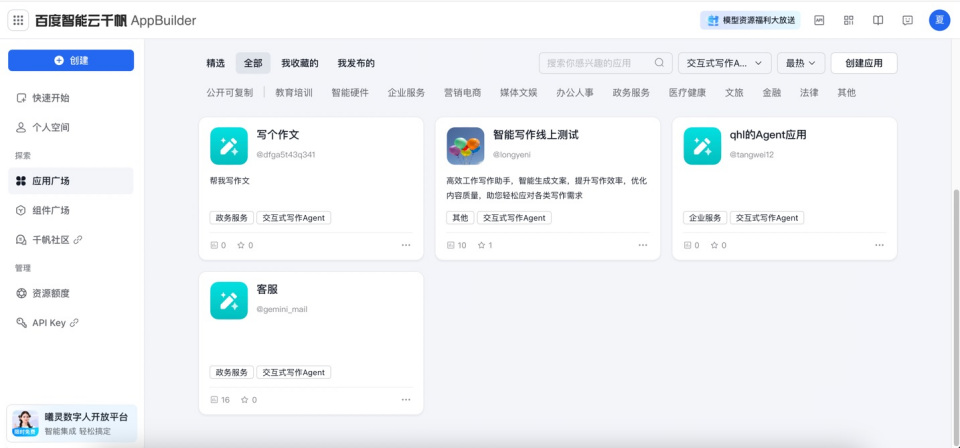Open 组件广场 in the sidebar

click(70, 210)
